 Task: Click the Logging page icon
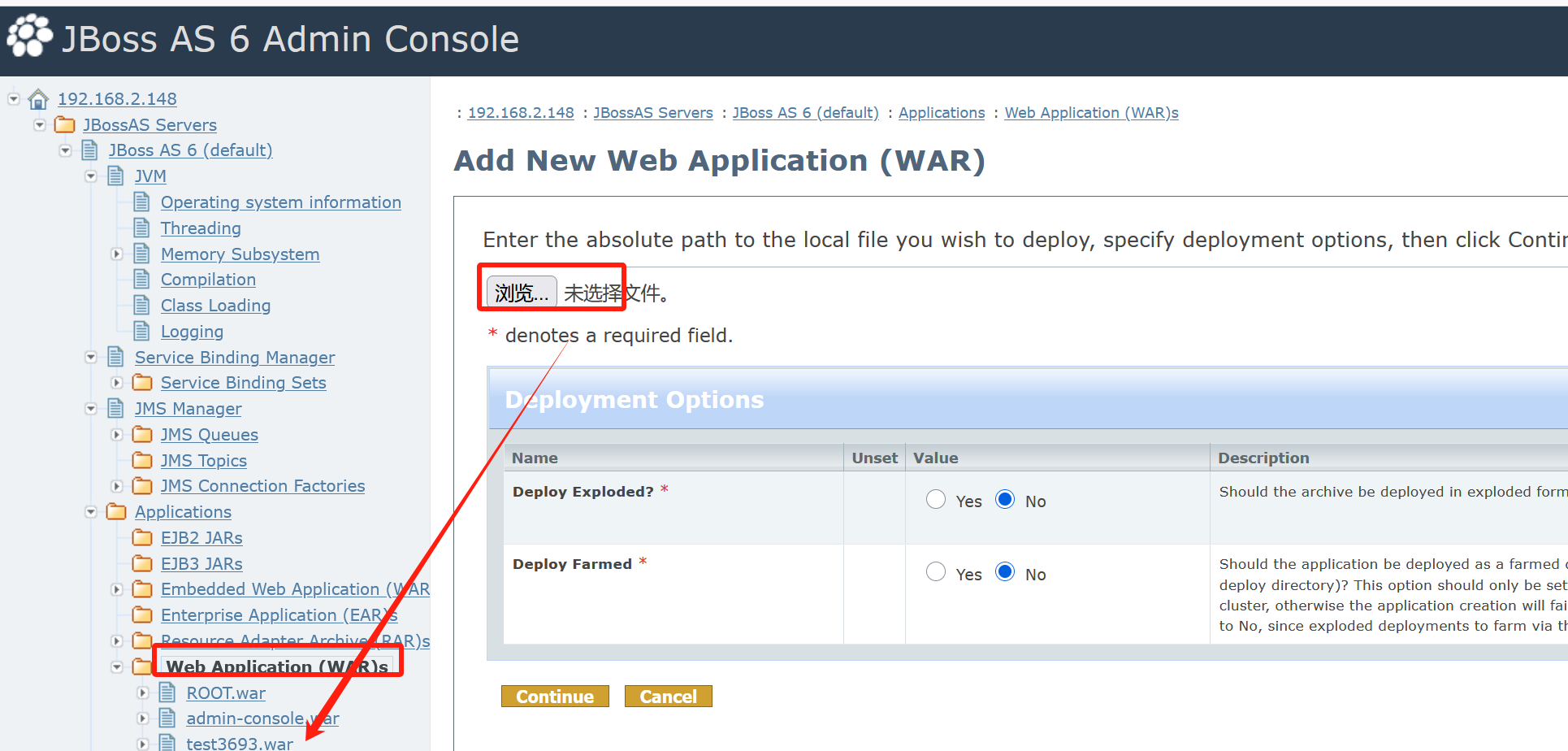142,331
